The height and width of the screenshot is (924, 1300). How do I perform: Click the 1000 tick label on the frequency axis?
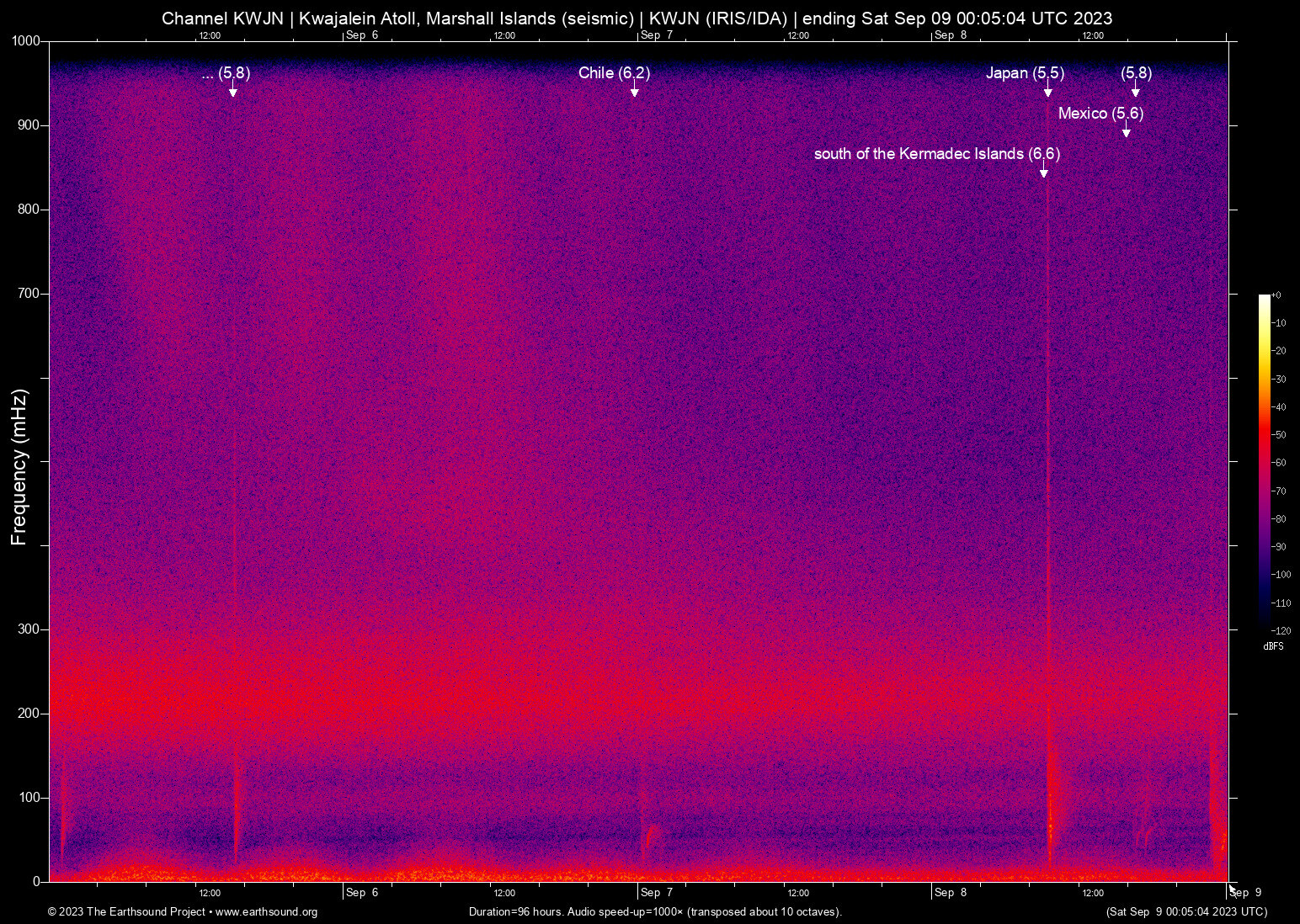pos(25,41)
